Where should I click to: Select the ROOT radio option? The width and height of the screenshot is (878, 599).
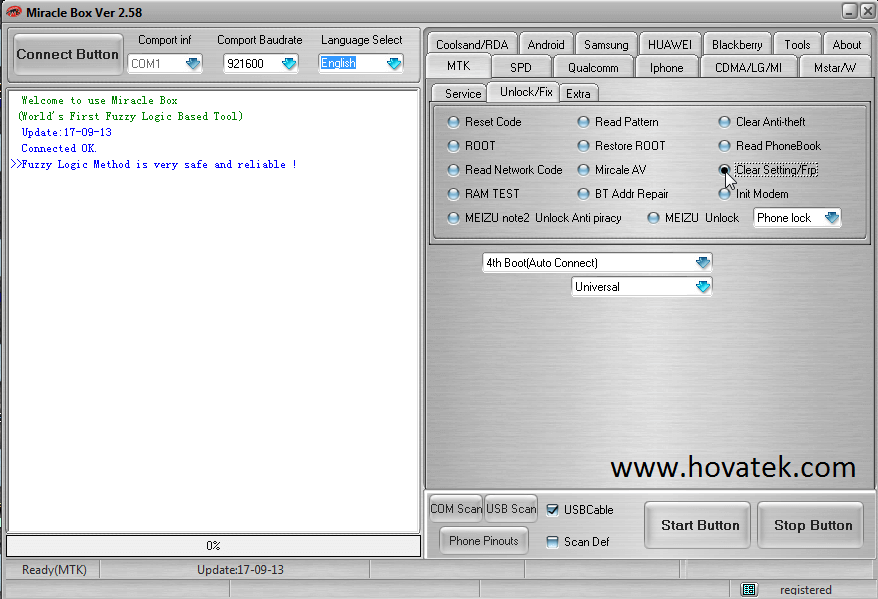pos(471,146)
